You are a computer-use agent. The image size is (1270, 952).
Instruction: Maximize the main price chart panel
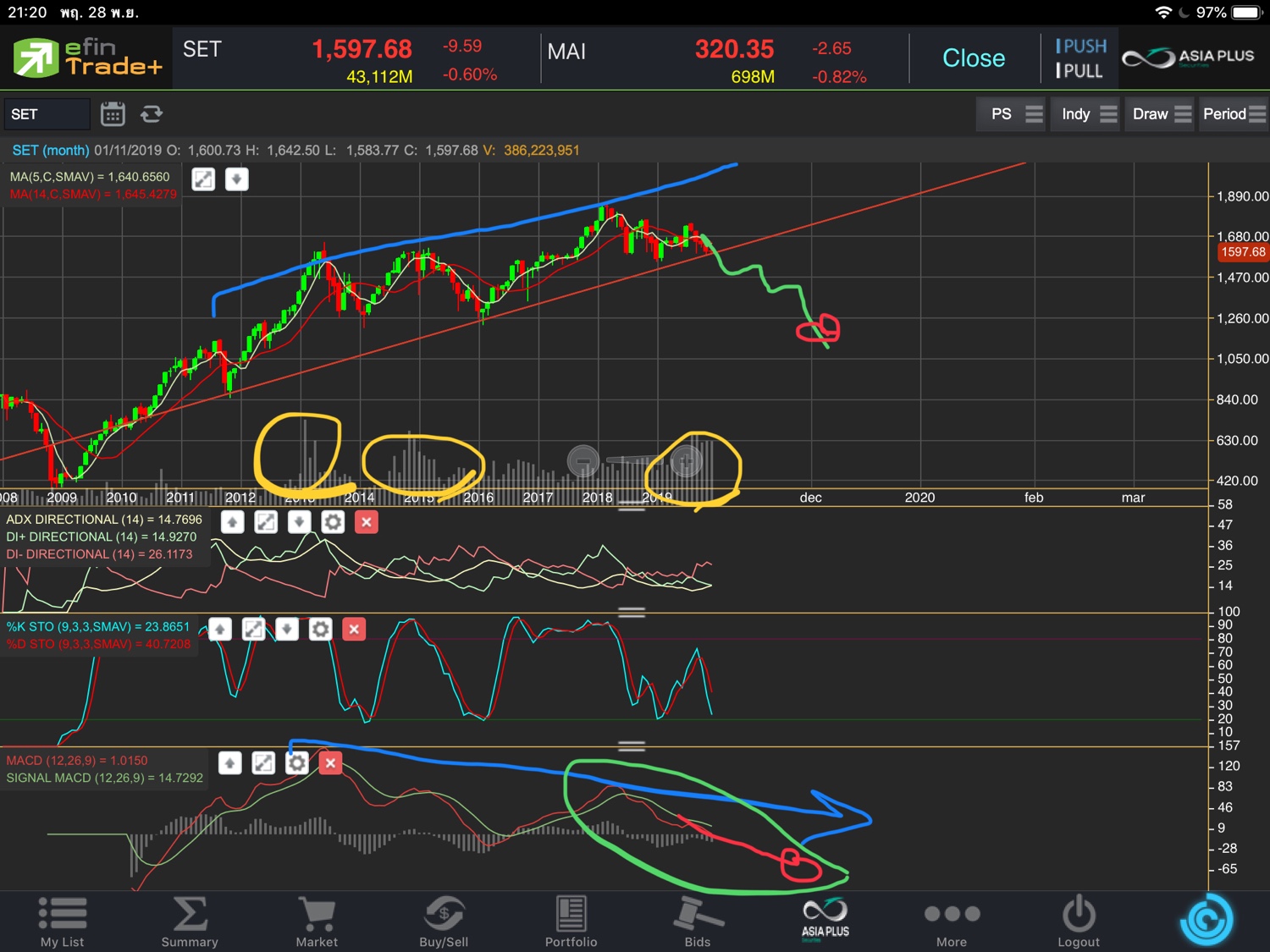[x=203, y=179]
